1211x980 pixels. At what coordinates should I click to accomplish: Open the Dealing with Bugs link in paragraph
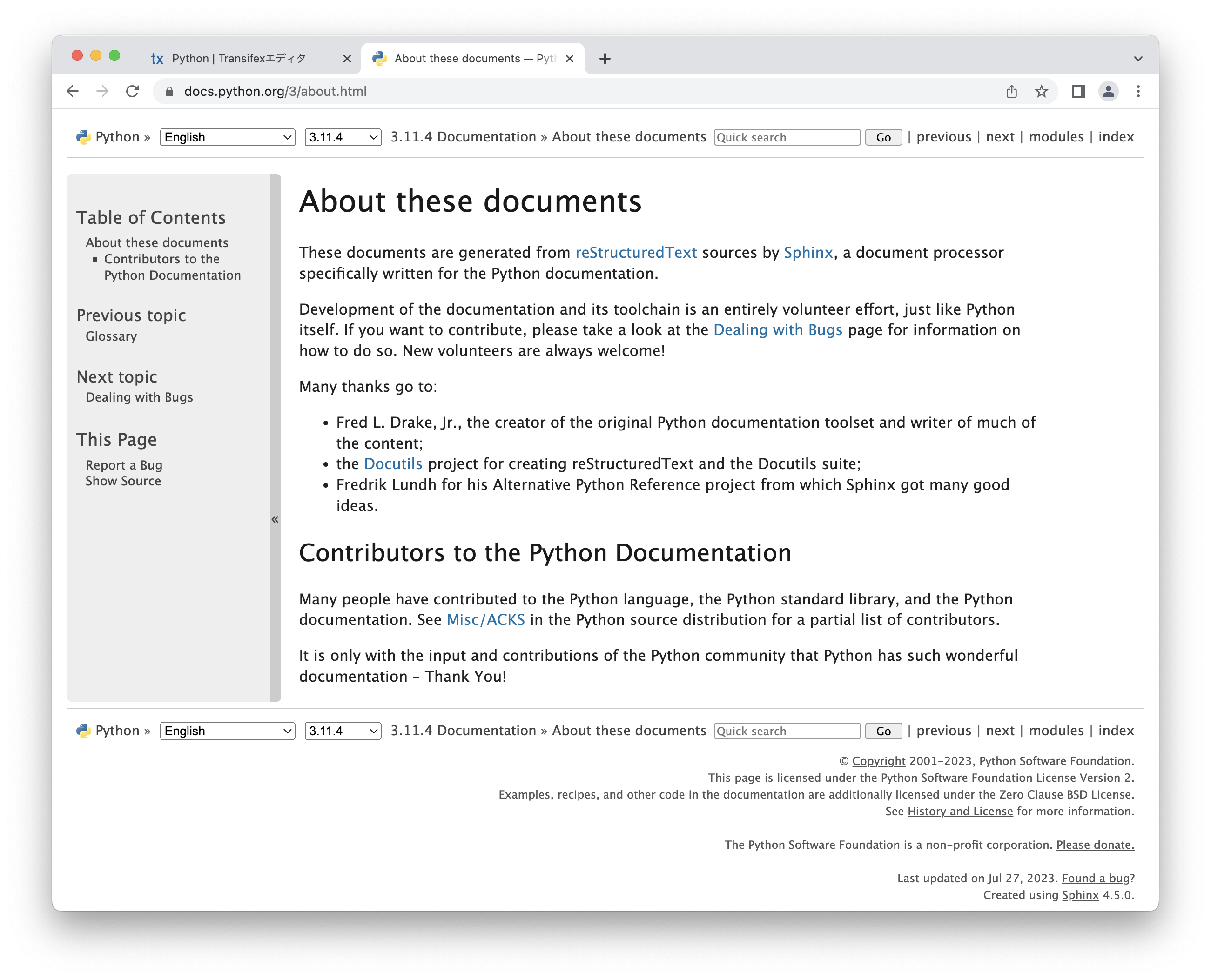pyautogui.click(x=777, y=330)
